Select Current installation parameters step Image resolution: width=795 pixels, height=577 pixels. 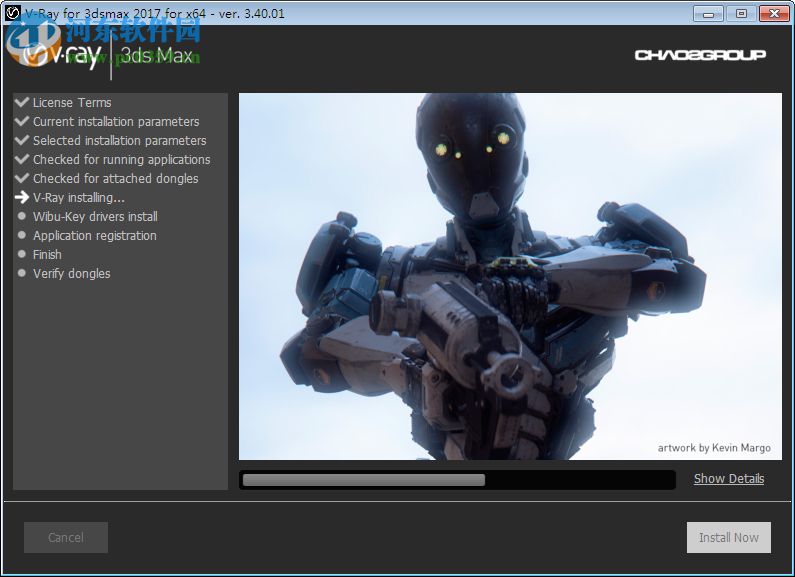click(116, 122)
